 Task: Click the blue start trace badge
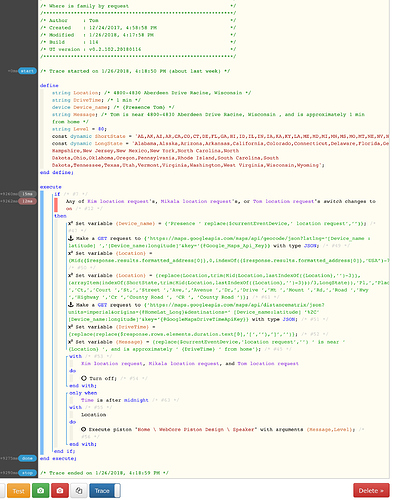[x=27, y=71]
